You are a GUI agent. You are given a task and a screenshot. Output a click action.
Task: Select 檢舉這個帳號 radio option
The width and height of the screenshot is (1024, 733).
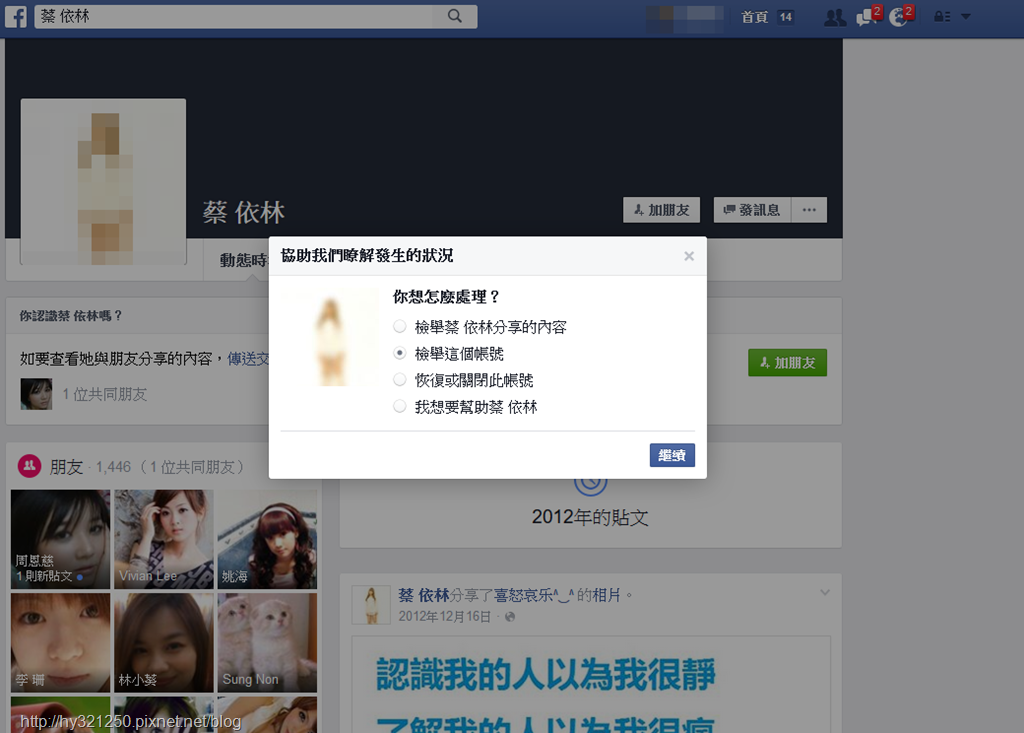click(400, 353)
